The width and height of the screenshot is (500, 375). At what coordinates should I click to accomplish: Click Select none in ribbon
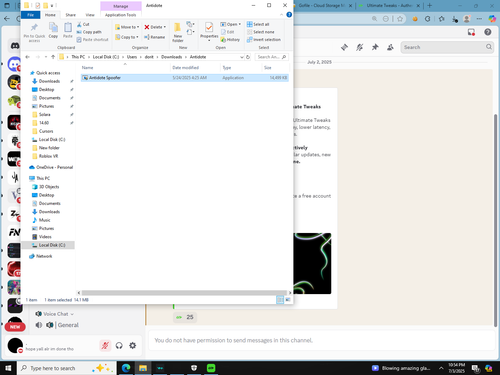tap(261, 32)
